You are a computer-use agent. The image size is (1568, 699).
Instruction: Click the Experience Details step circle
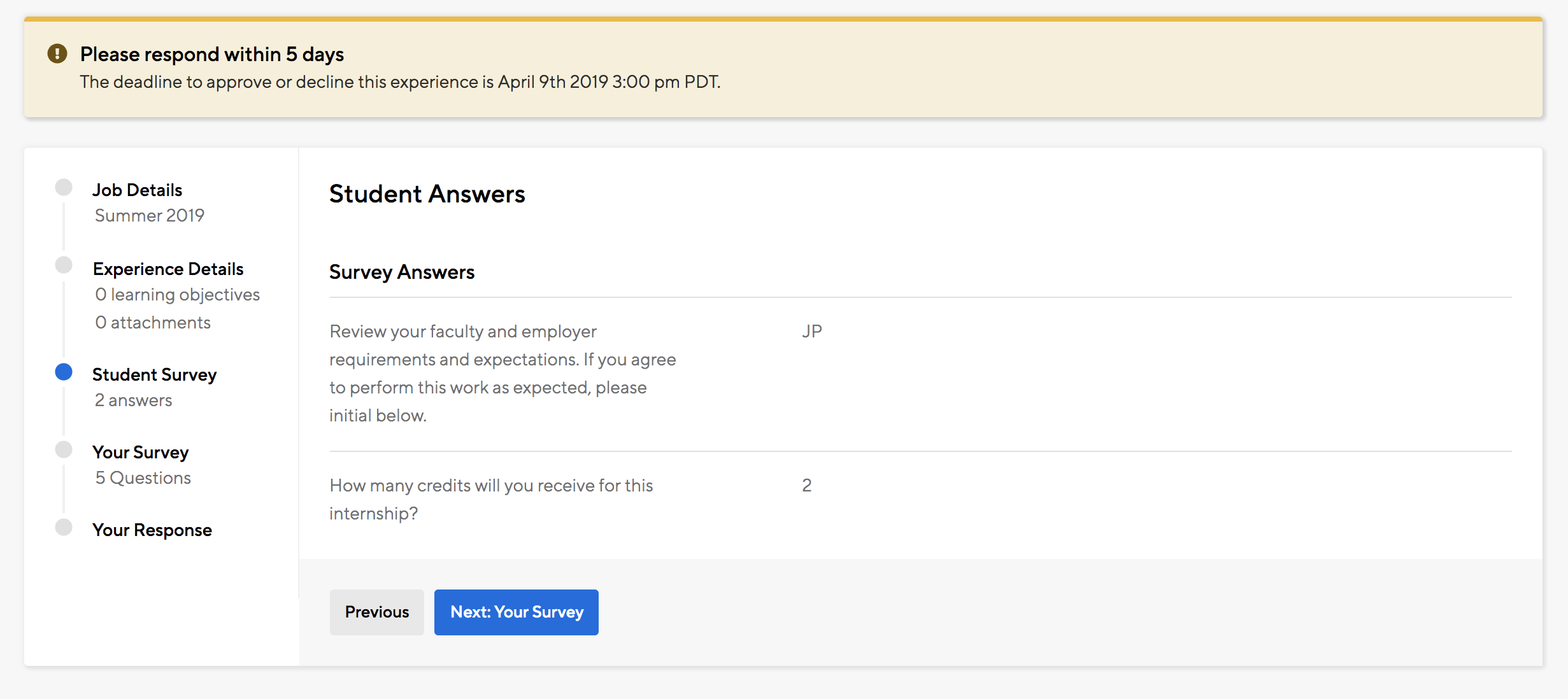(64, 265)
